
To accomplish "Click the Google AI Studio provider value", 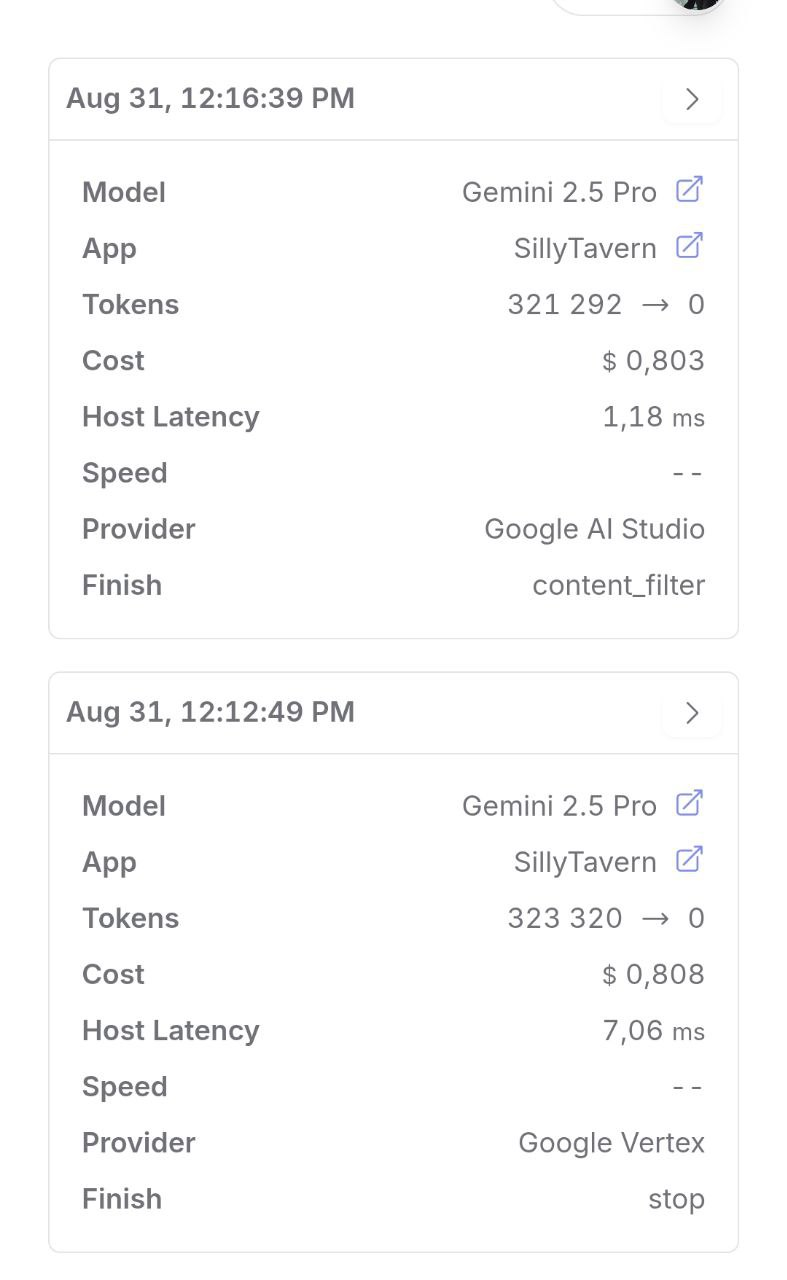I will (594, 529).
